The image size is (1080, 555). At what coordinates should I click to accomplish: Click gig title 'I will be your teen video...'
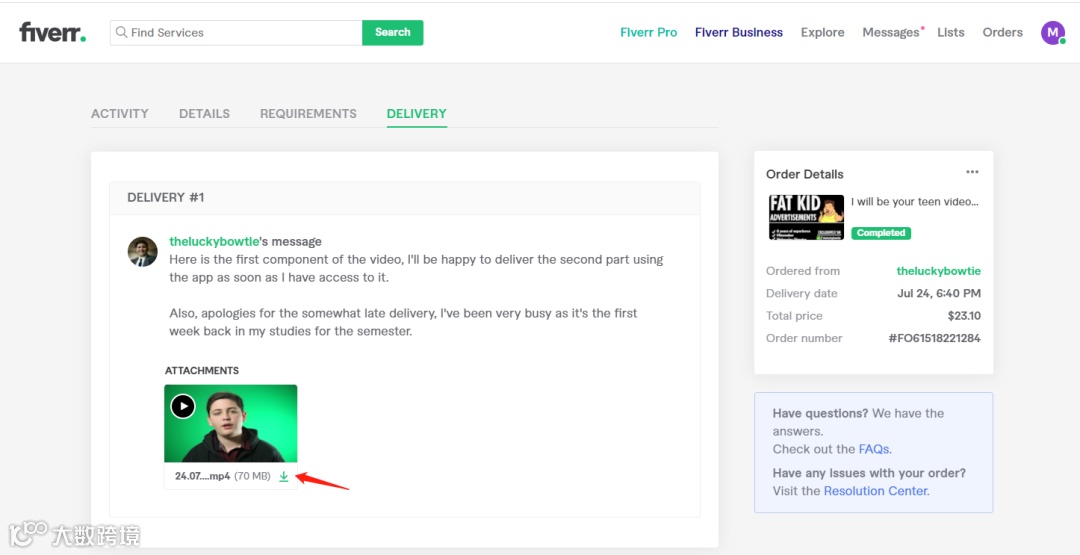(x=915, y=202)
